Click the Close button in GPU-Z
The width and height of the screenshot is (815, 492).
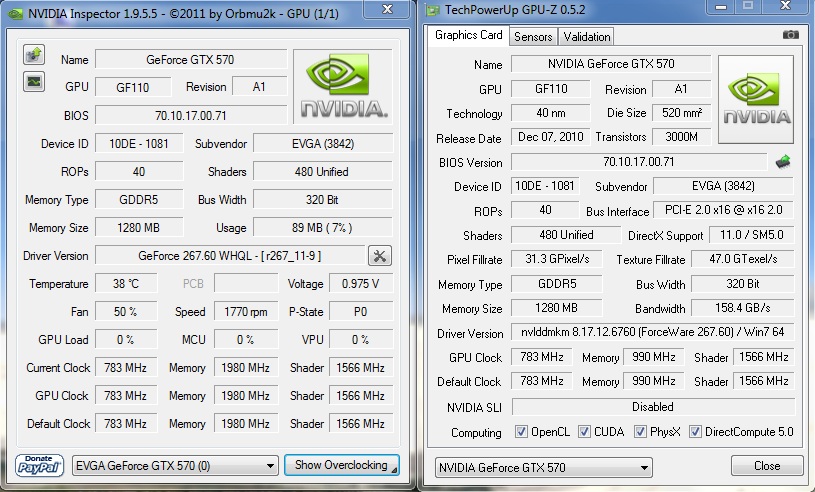767,466
